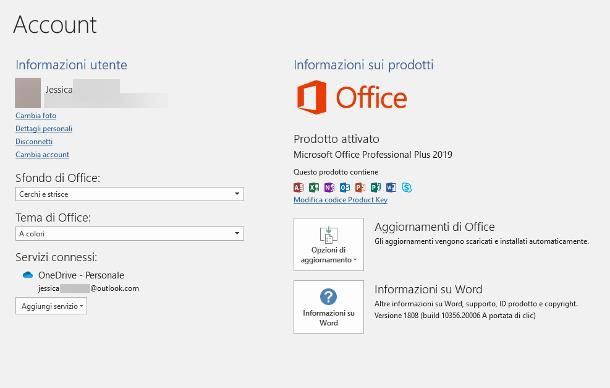Click the Versione 1808 build text

455,315
